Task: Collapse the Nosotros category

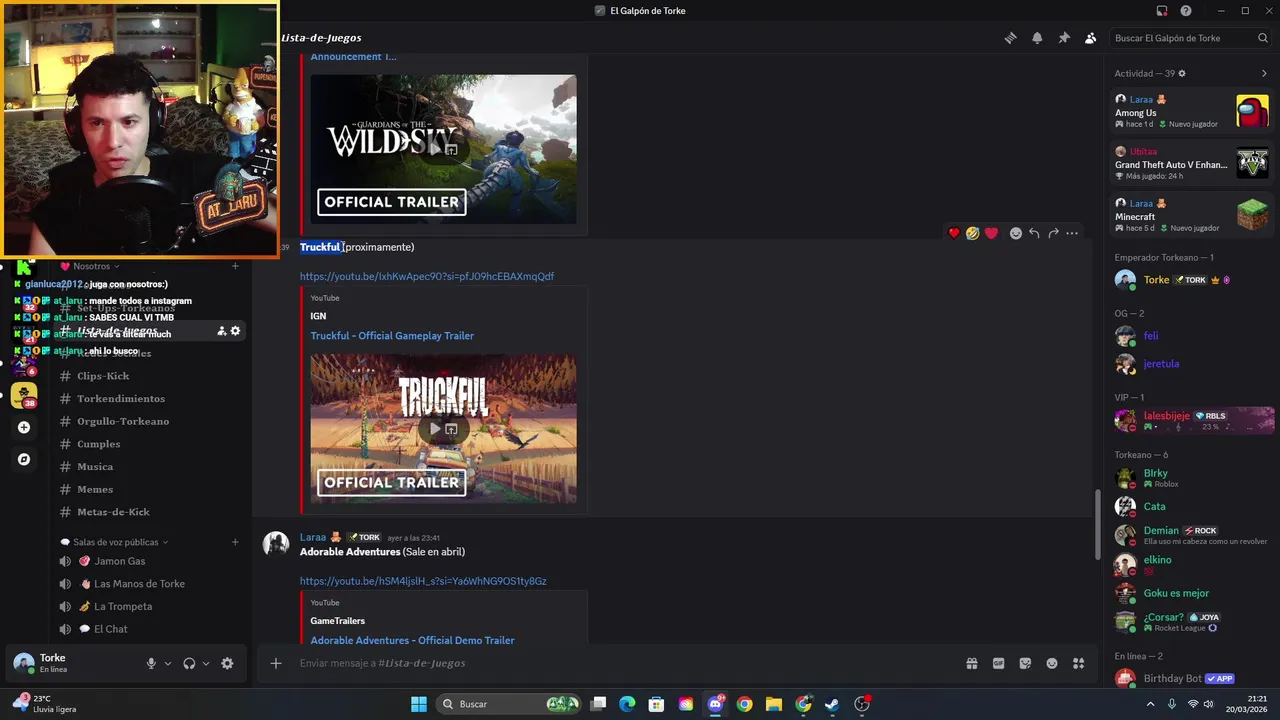Action: click(x=91, y=266)
